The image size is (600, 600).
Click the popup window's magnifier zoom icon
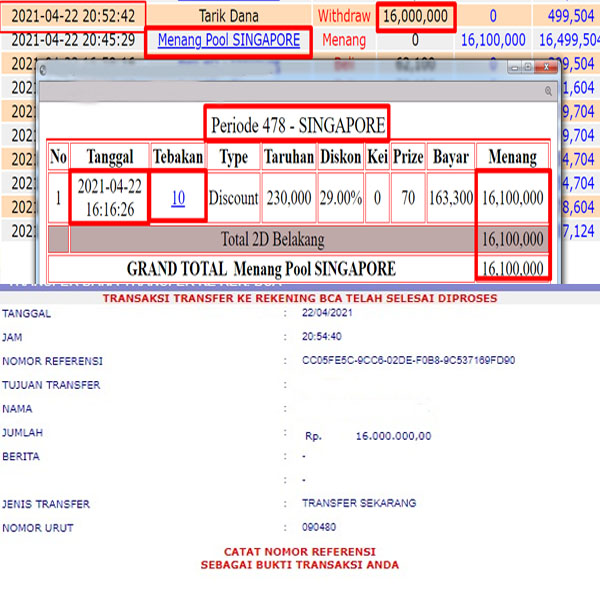pyautogui.click(x=548, y=91)
